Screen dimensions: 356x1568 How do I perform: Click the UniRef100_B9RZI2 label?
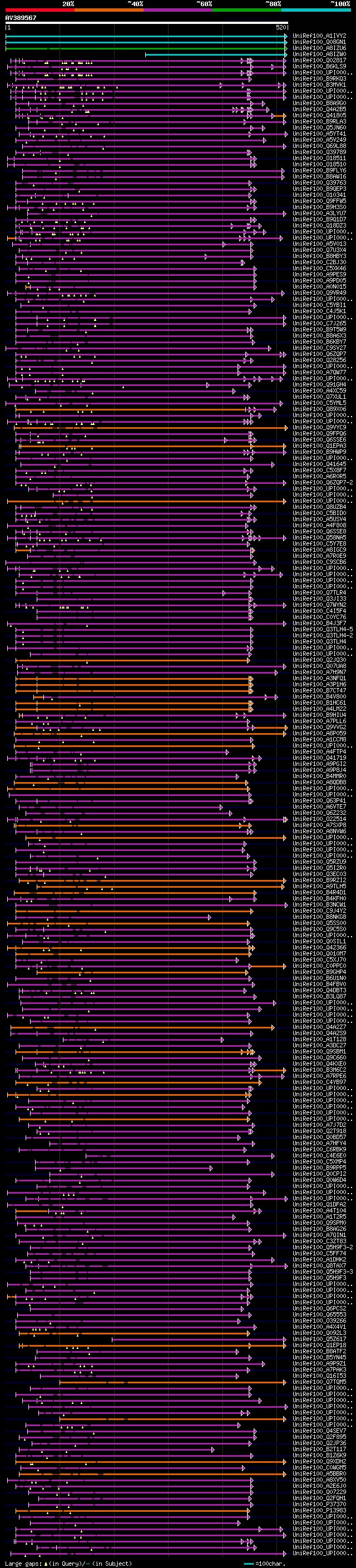click(x=319, y=880)
